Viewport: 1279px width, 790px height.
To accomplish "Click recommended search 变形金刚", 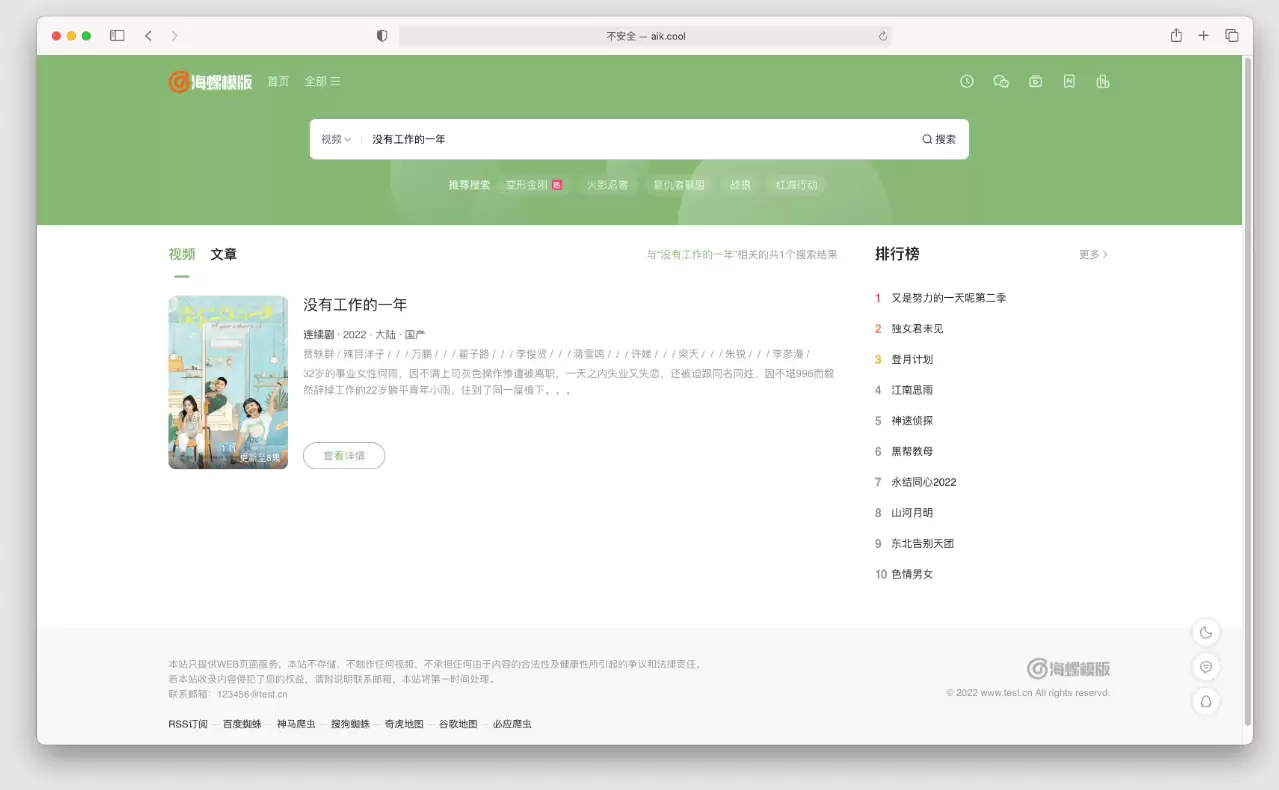I will (x=534, y=185).
